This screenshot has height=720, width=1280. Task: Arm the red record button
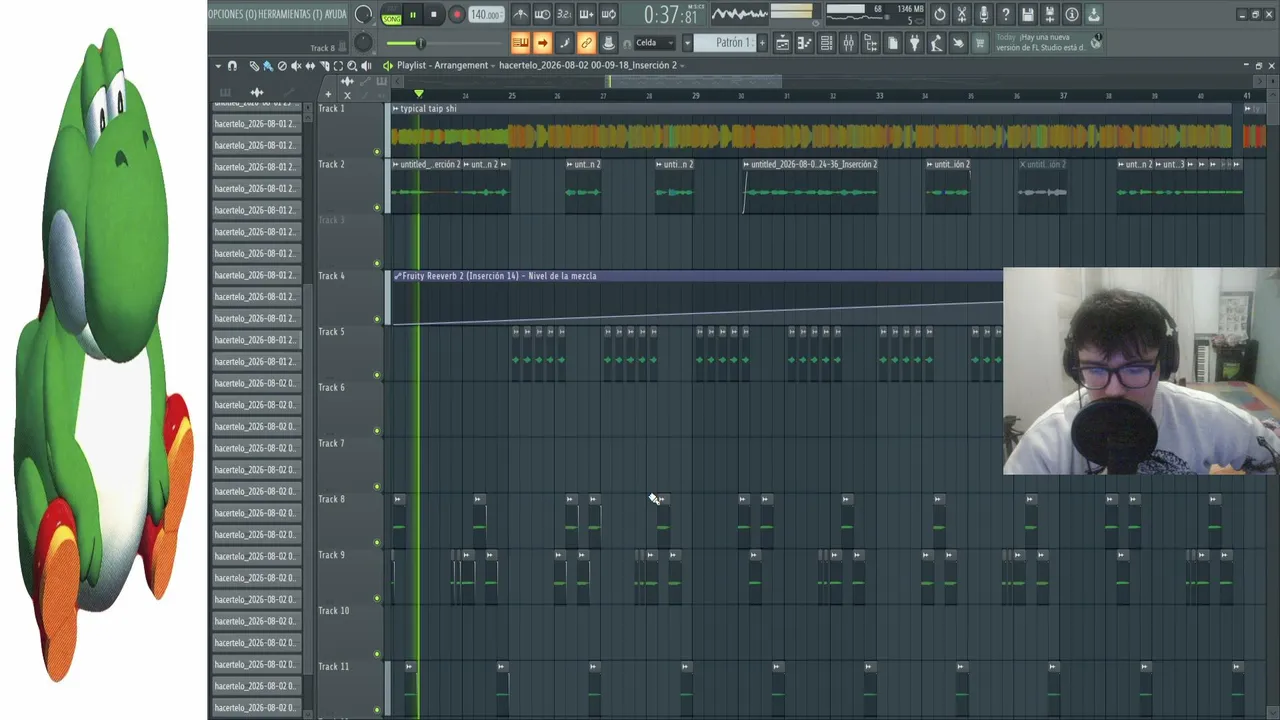(x=457, y=15)
